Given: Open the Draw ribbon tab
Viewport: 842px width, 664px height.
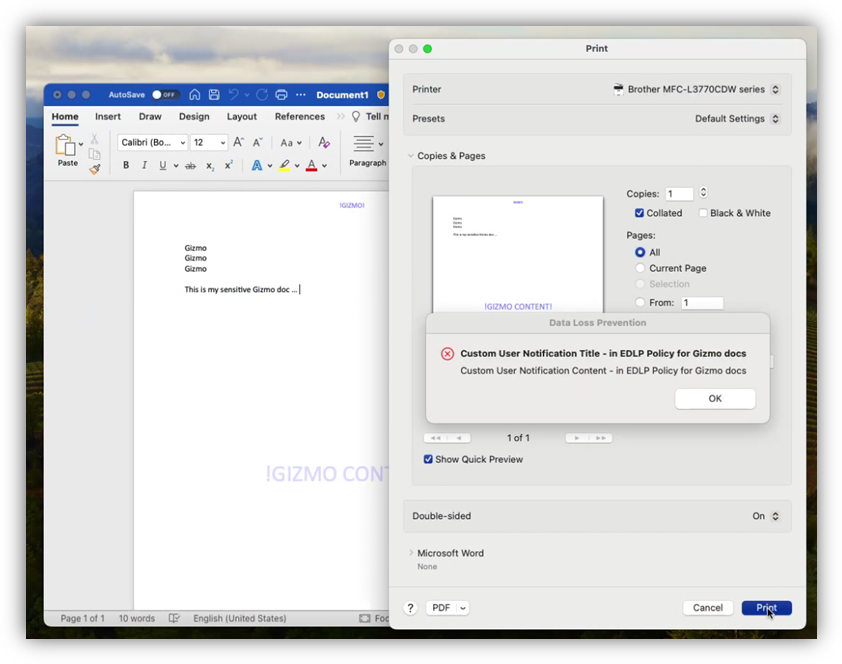Looking at the screenshot, I should pos(150,116).
